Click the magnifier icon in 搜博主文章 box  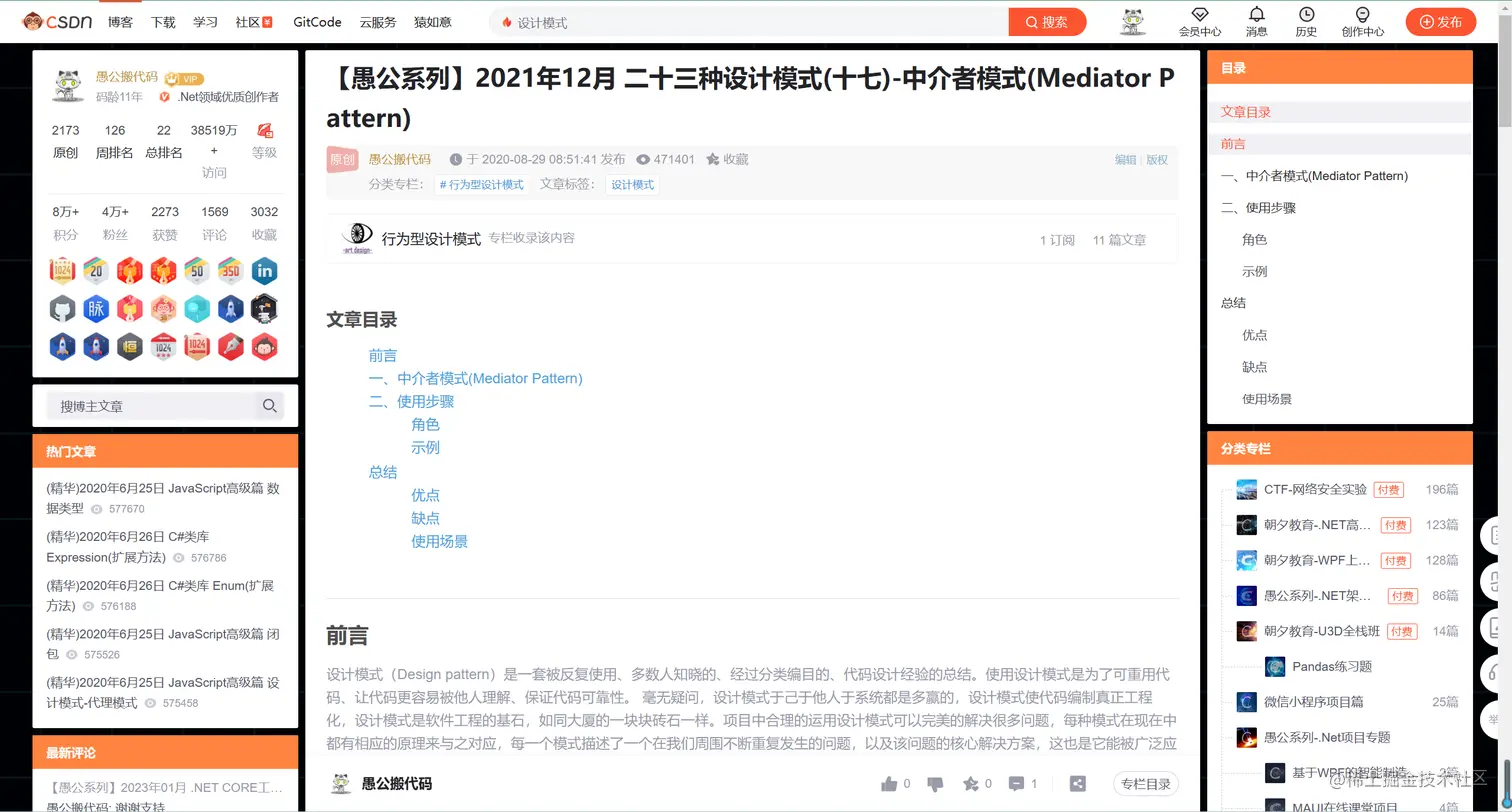(x=268, y=406)
